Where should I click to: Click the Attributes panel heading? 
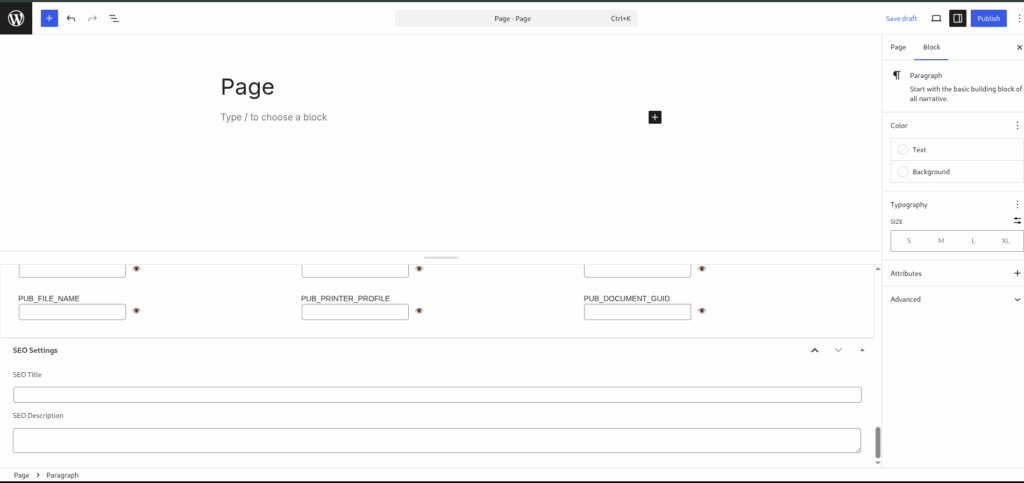pyautogui.click(x=906, y=273)
